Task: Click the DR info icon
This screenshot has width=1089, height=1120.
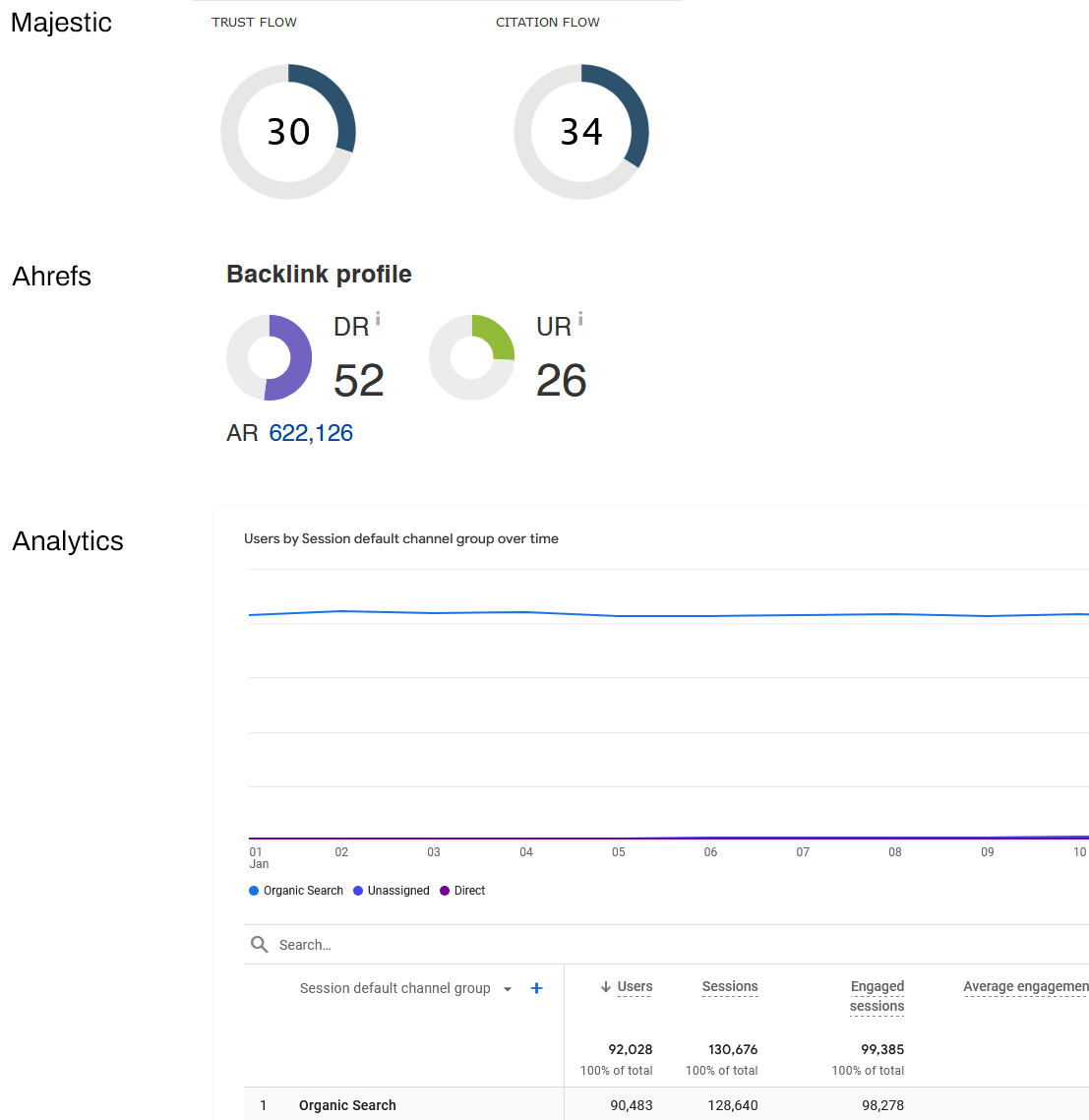Action: 378,318
